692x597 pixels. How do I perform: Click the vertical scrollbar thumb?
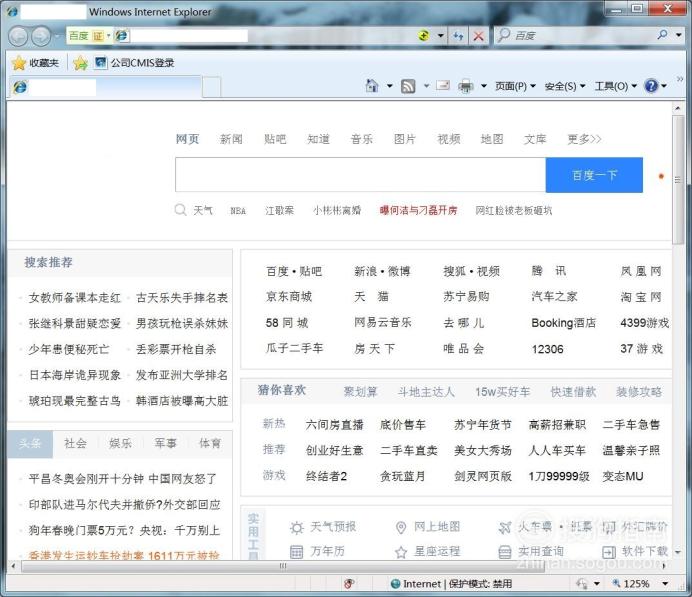pos(677,180)
